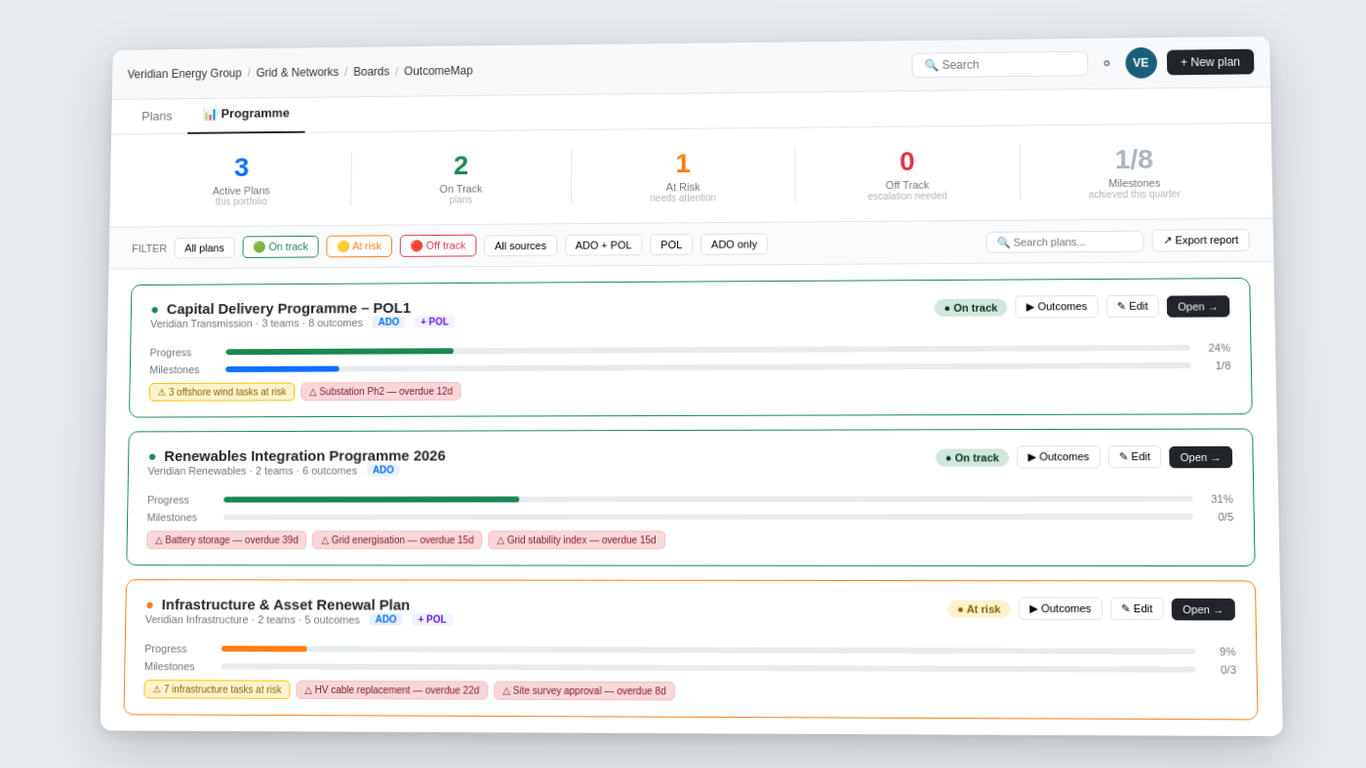Click the green status dot on Renewables Integration card
The width and height of the screenshot is (1366, 768).
point(153,455)
